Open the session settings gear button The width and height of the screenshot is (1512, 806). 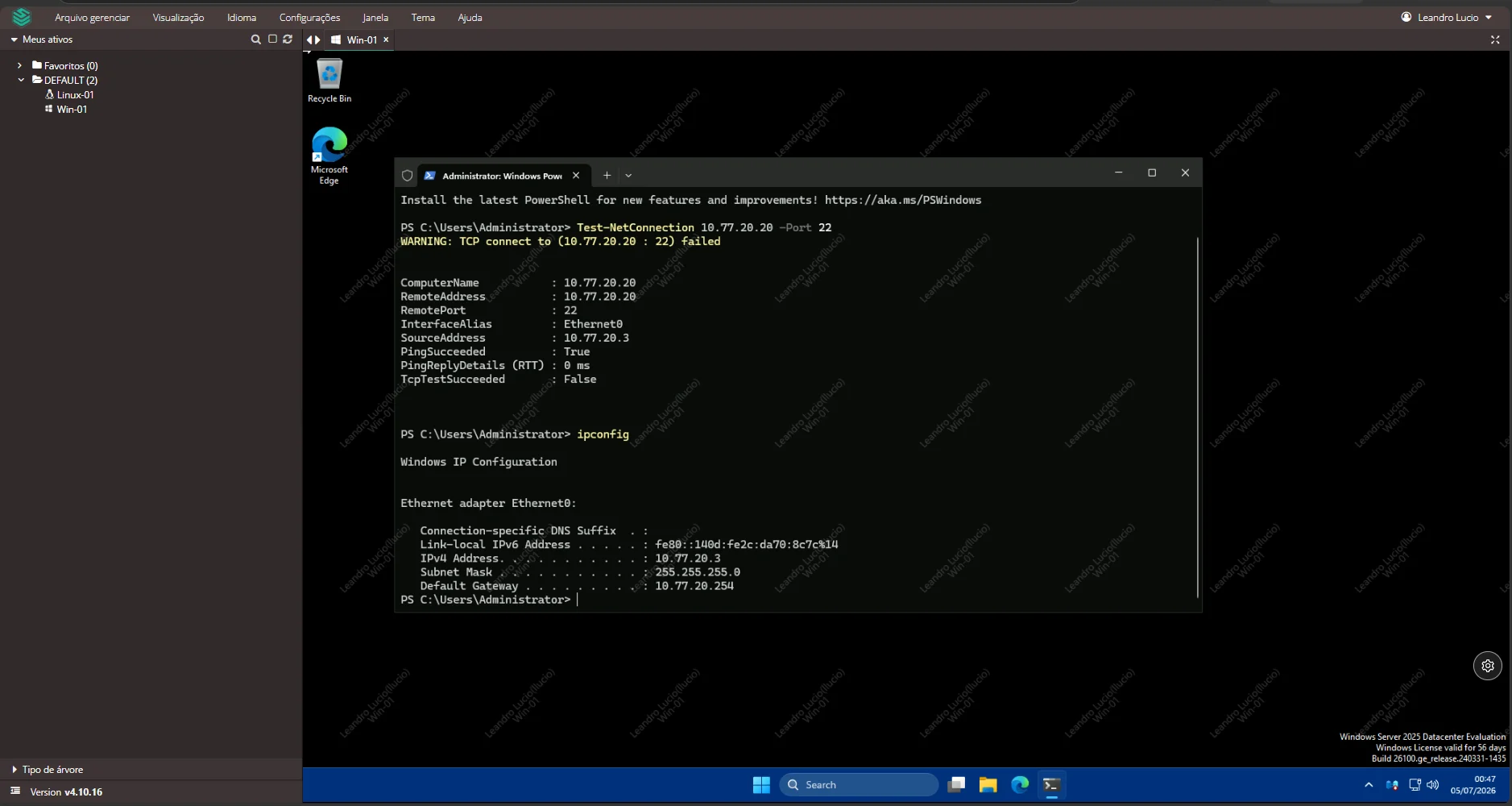coord(1487,666)
